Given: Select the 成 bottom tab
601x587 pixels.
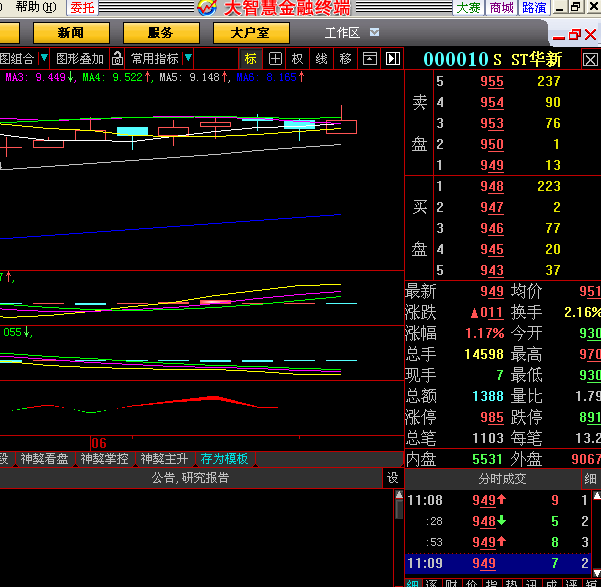Looking at the screenshot, I should coord(551,583).
